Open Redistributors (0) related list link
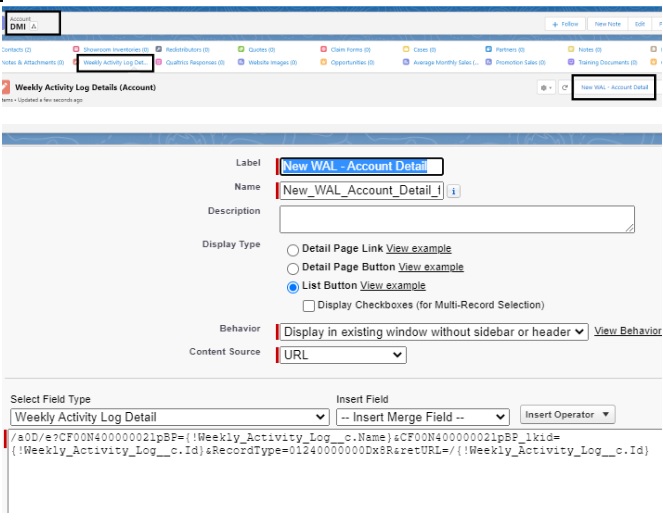 click(x=187, y=50)
